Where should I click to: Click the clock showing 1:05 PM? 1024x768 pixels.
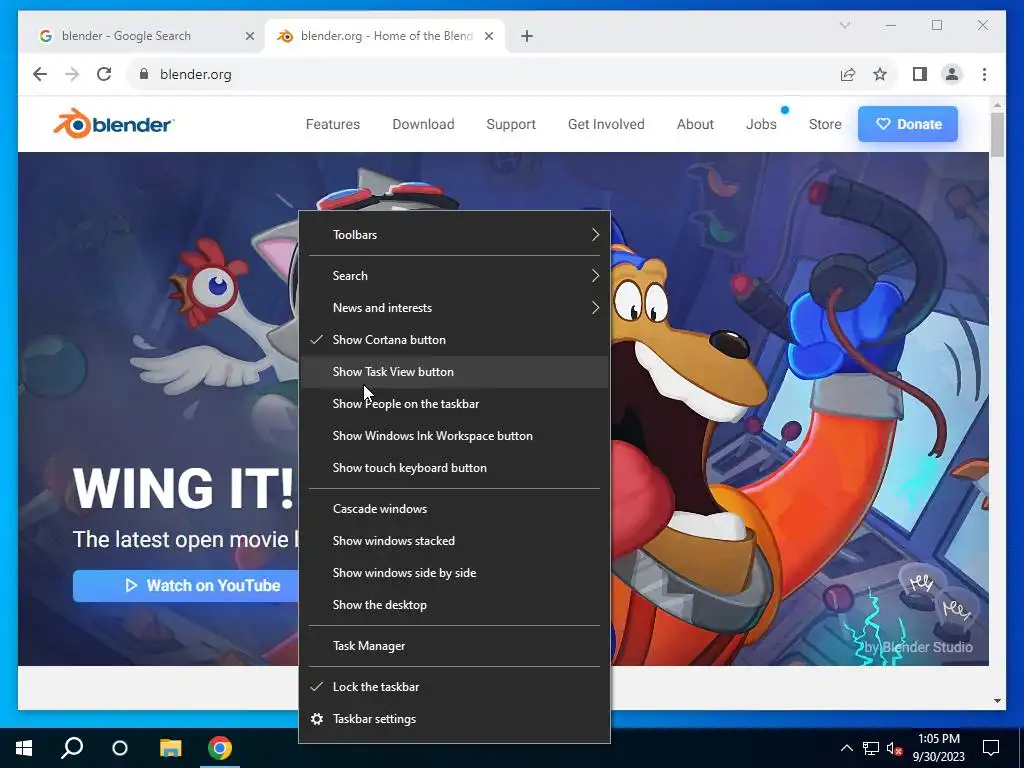coord(938,748)
